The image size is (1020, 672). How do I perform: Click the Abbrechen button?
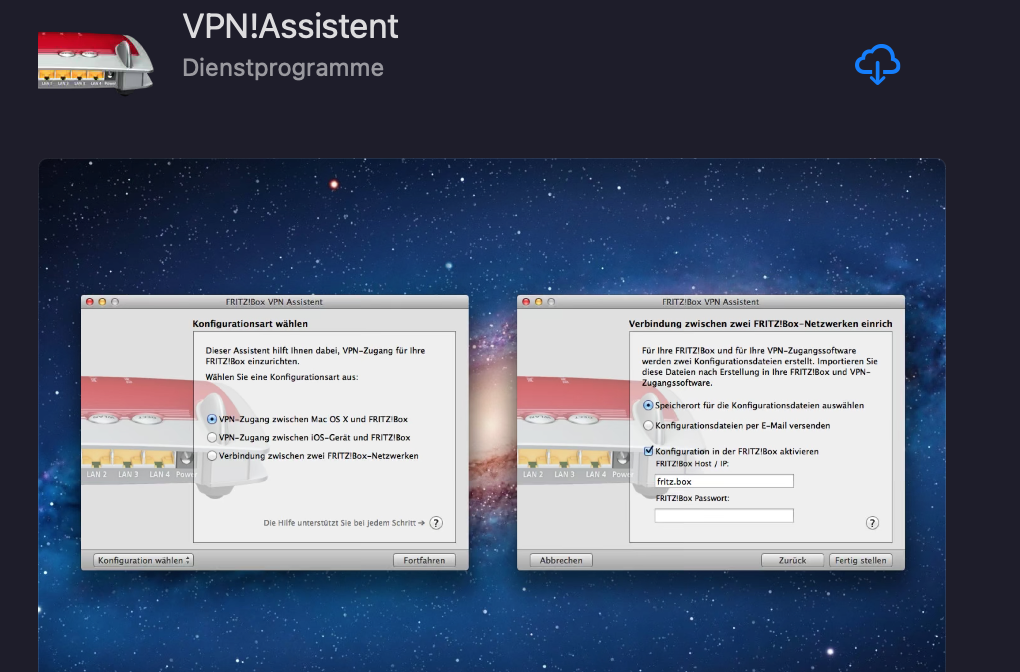coord(561,560)
